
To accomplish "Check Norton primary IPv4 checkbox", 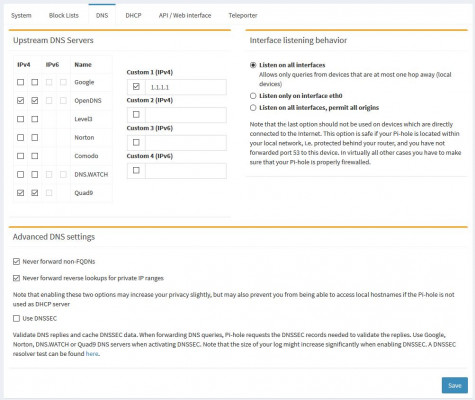I will 21,137.
